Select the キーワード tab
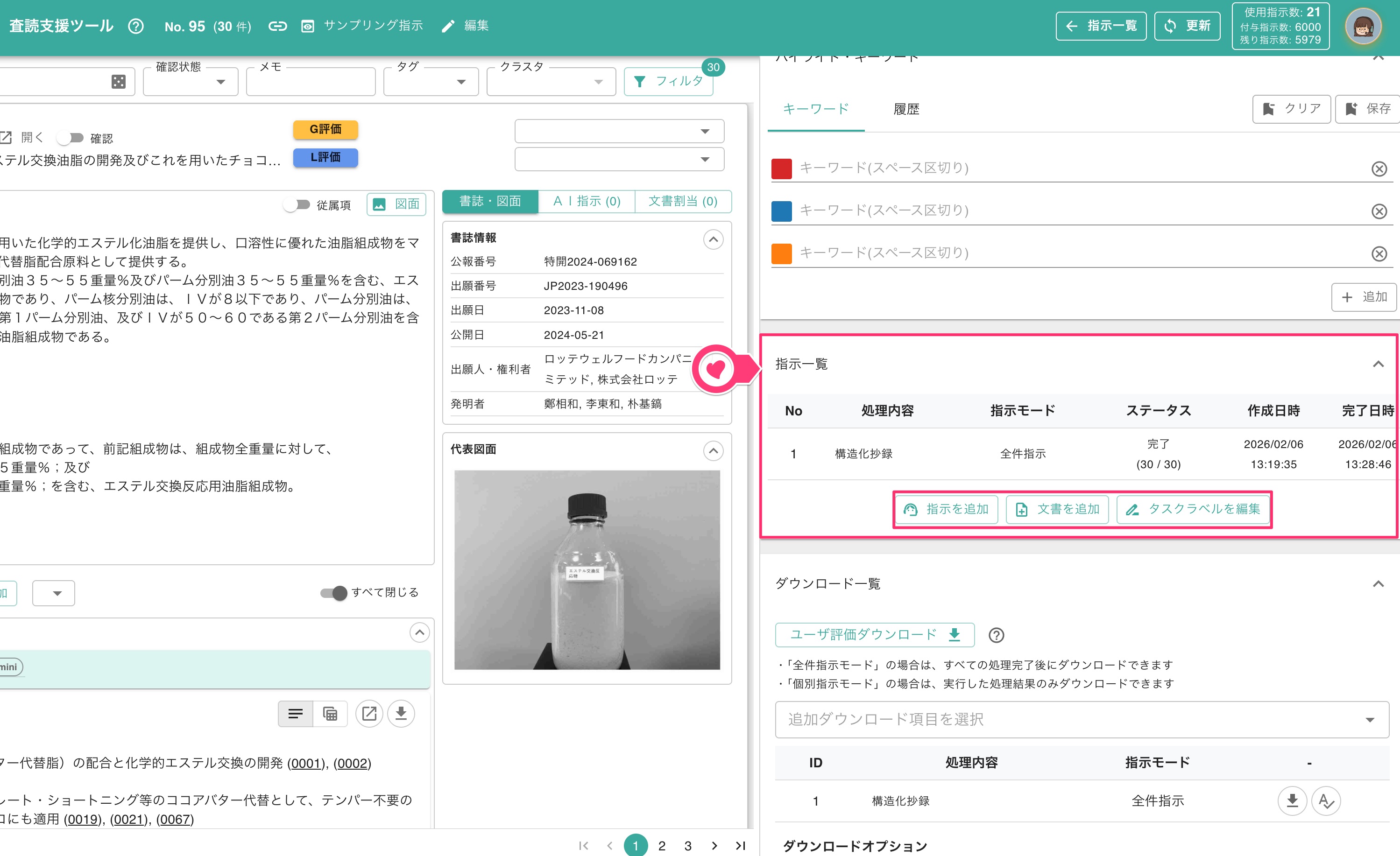This screenshot has height=856, width=1400. click(x=816, y=109)
